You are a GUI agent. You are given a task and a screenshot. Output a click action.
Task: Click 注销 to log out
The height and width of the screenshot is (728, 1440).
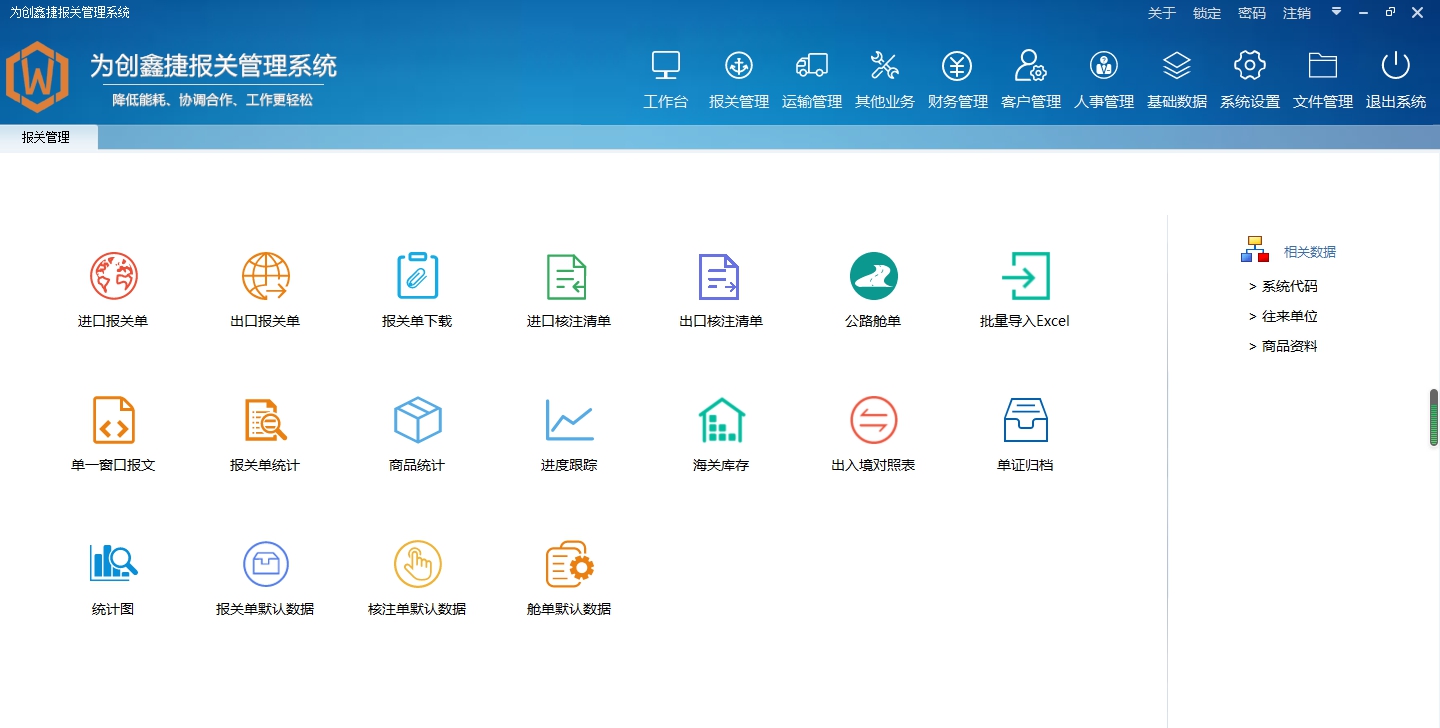pyautogui.click(x=1296, y=13)
